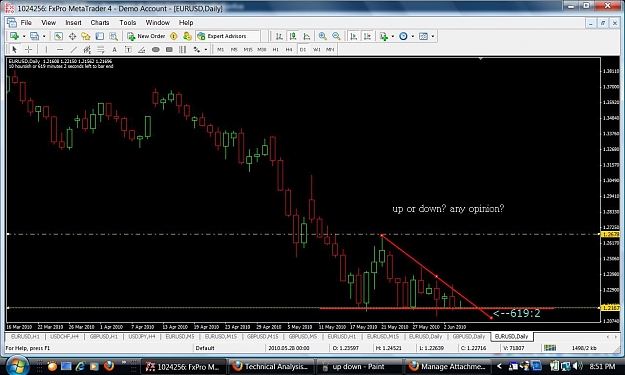Draw a vertical line tool

pos(46,49)
